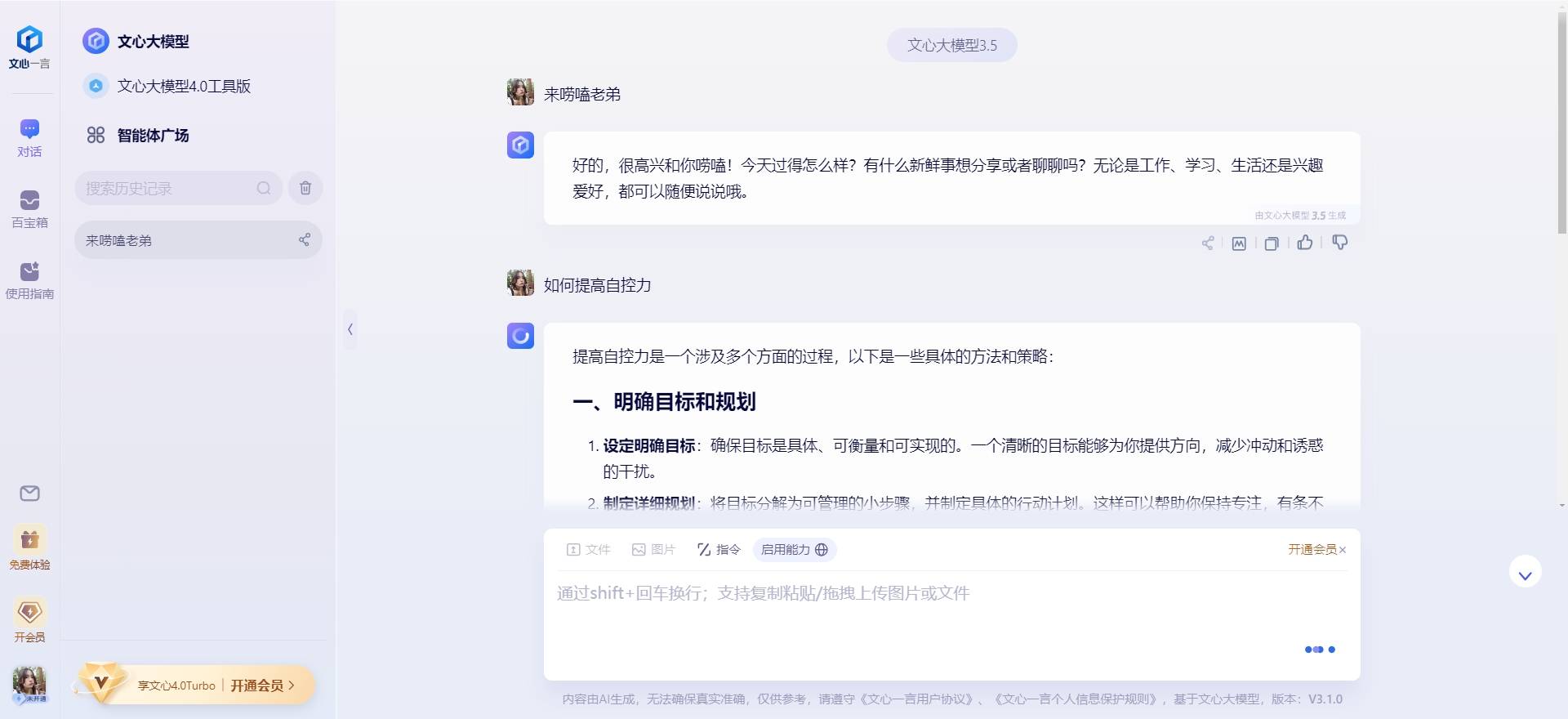
Task: Dislike the first reply with thumbs down
Action: click(x=1339, y=242)
